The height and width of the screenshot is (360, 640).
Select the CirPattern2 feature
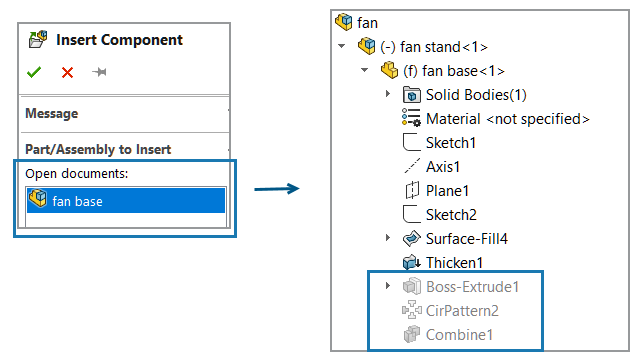click(x=451, y=311)
